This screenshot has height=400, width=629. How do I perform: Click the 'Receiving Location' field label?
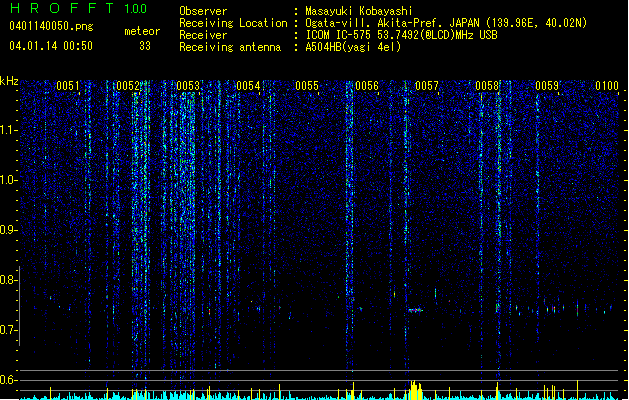[233, 23]
